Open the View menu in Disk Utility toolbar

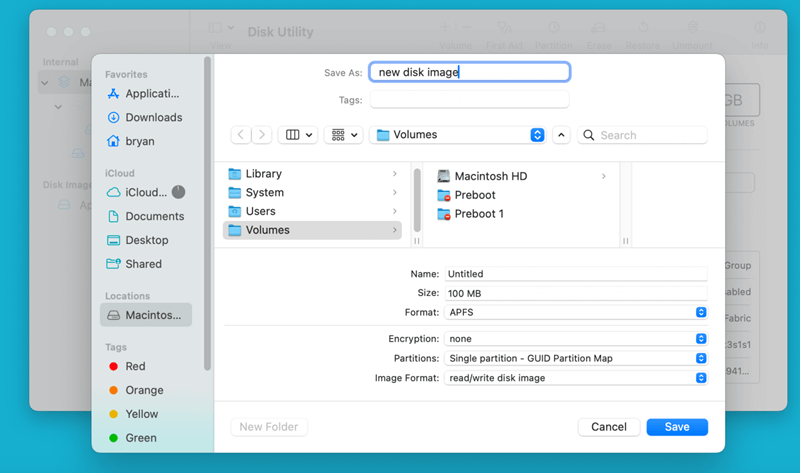pyautogui.click(x=221, y=35)
